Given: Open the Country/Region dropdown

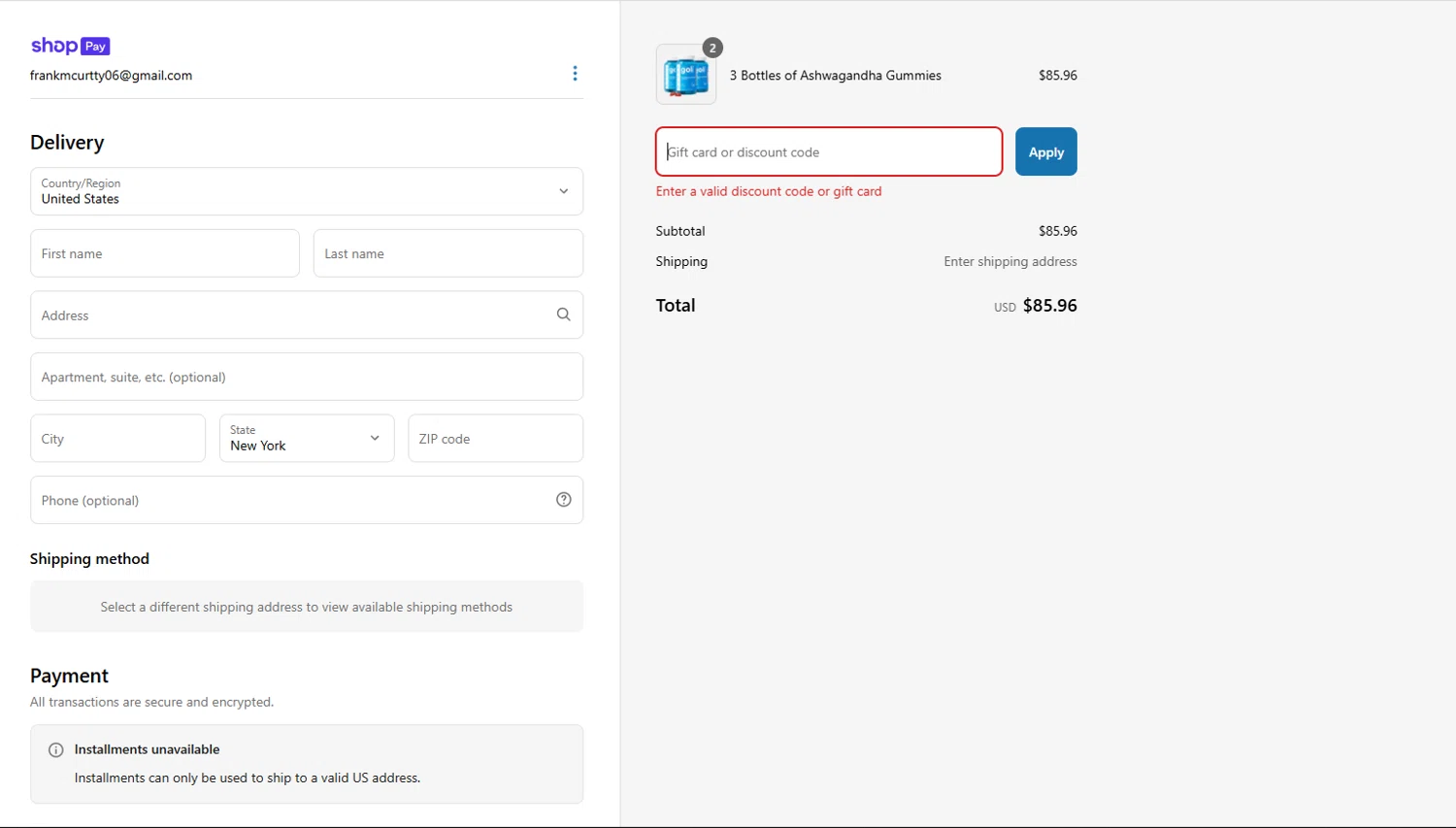Looking at the screenshot, I should tap(307, 191).
